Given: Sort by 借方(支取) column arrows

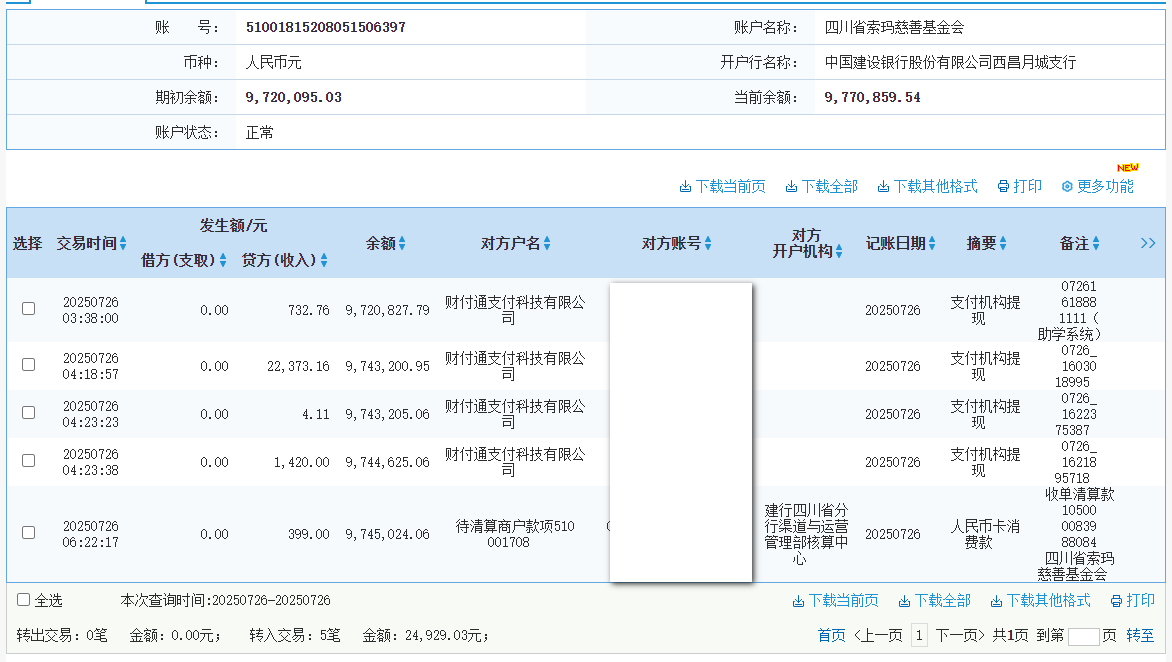Looking at the screenshot, I should coord(223,260).
